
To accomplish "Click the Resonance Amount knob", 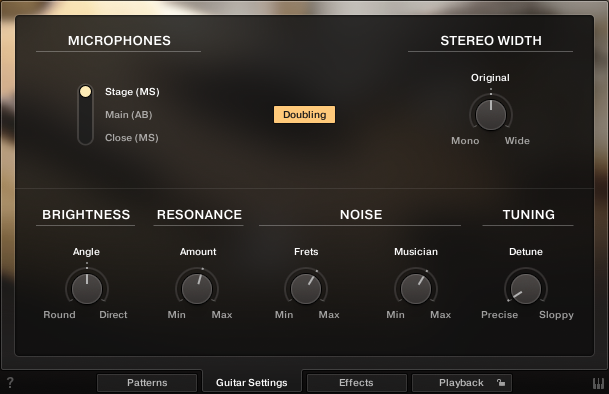I will 197,288.
